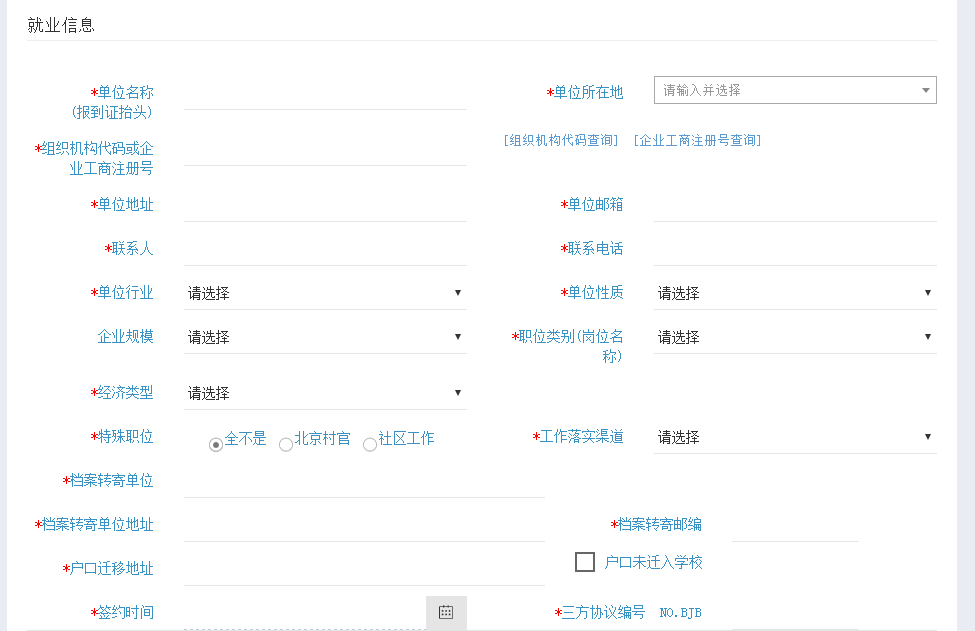The image size is (975, 631).
Task: Click the 档案转寄邮编 input field
Action: tap(795, 525)
